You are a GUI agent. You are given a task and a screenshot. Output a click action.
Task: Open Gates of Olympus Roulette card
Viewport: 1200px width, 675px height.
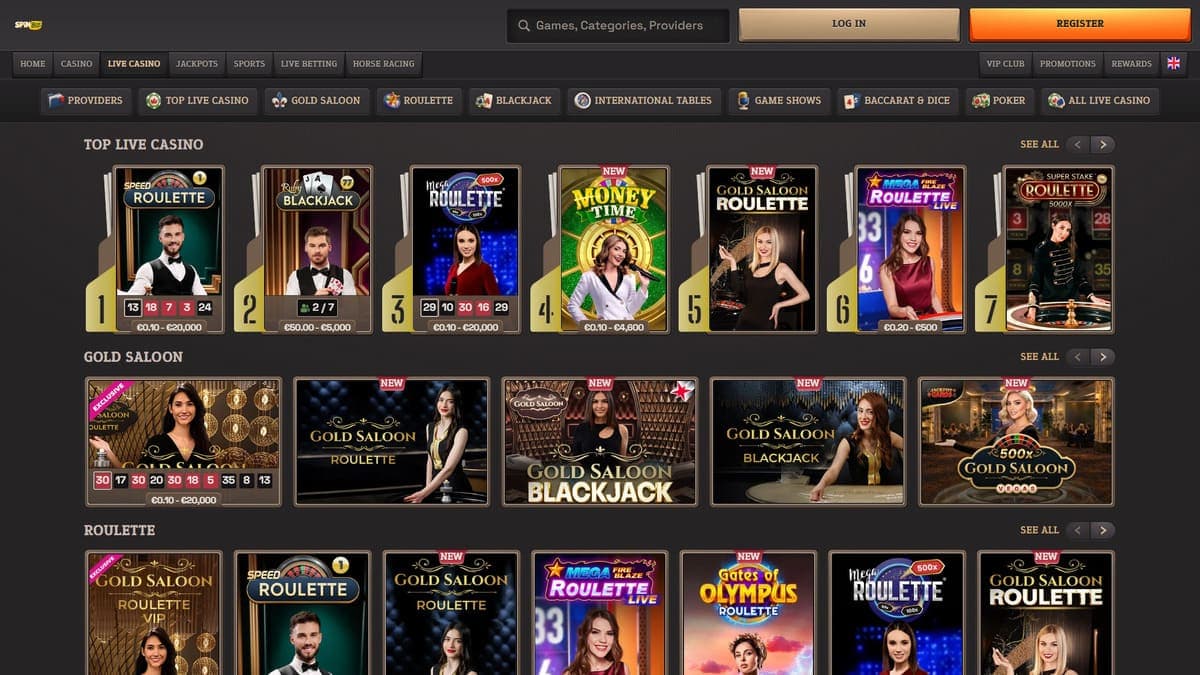pos(748,613)
